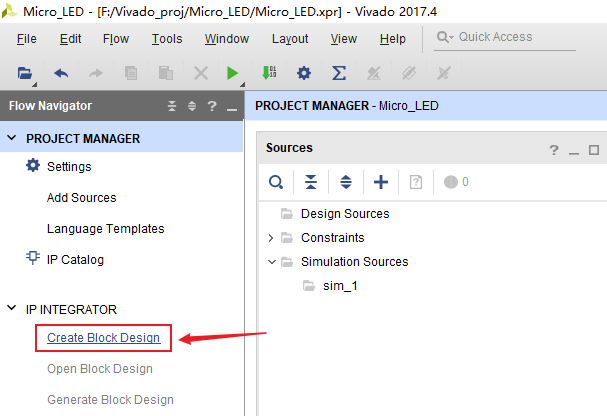607x416 pixels.
Task: Click the Generate Bitstream icon
Action: (269, 73)
